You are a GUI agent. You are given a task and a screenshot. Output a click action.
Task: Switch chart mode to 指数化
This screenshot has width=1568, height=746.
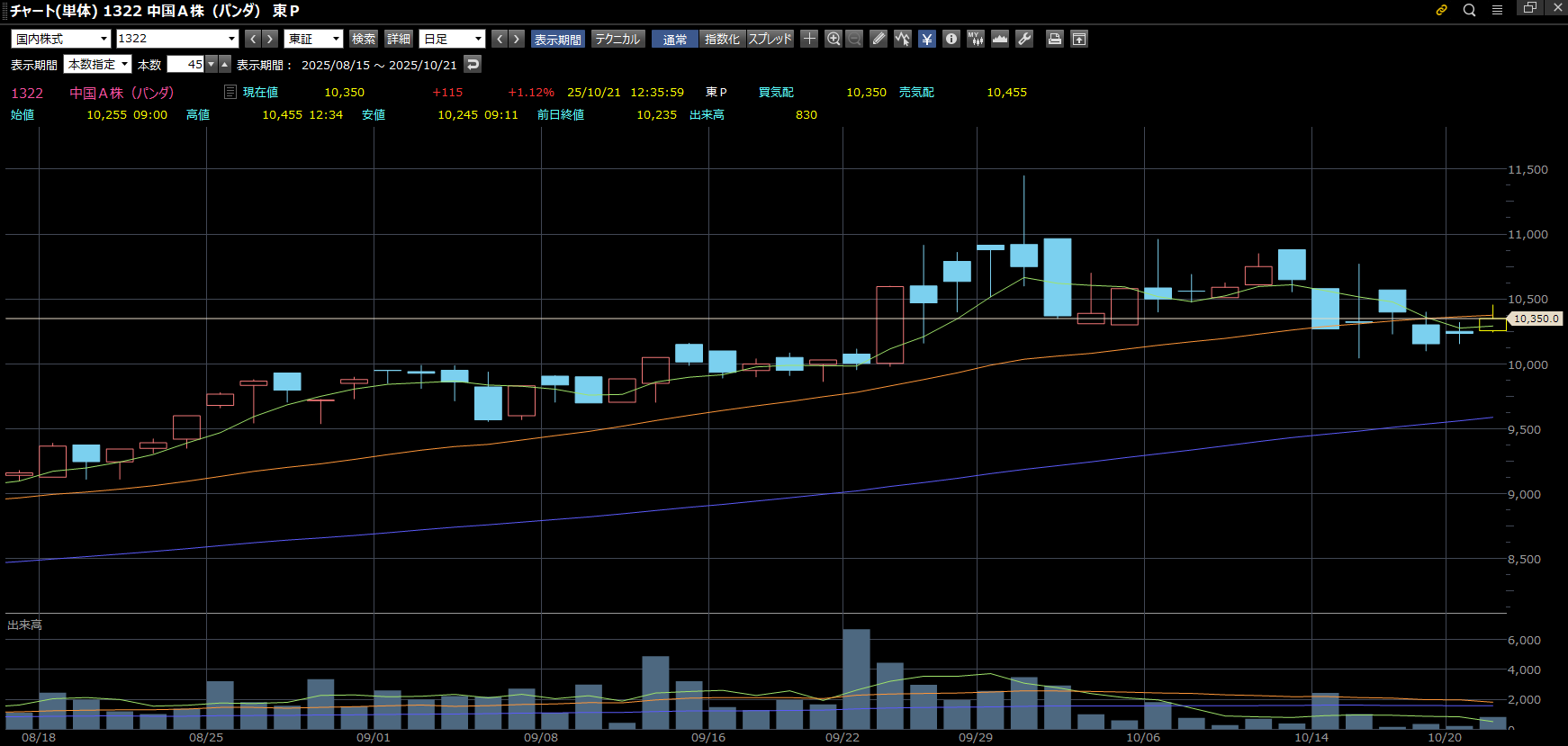722,39
